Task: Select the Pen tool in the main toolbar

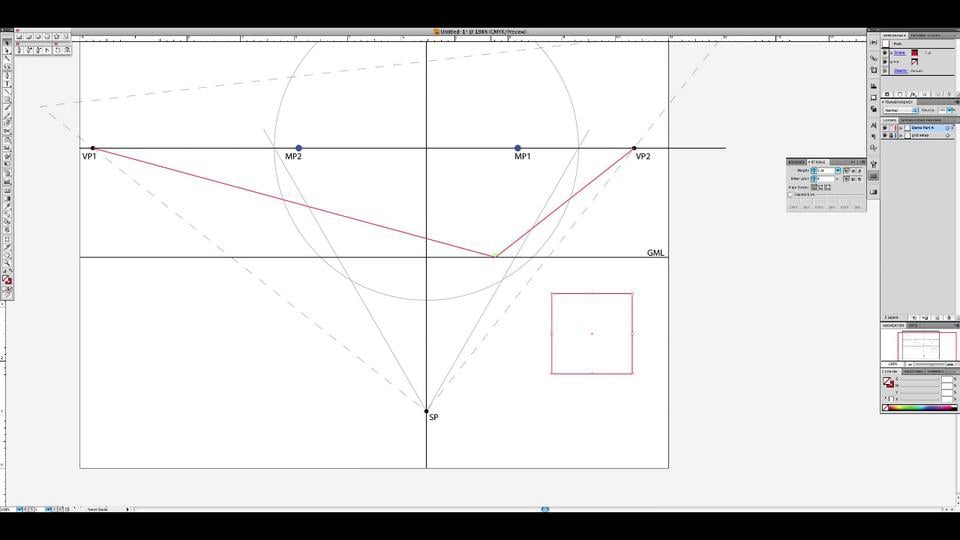Action: (x=7, y=75)
